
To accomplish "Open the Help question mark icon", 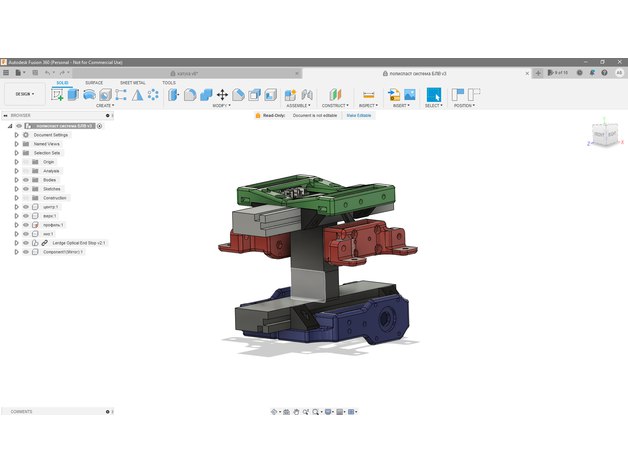I will click(x=604, y=73).
